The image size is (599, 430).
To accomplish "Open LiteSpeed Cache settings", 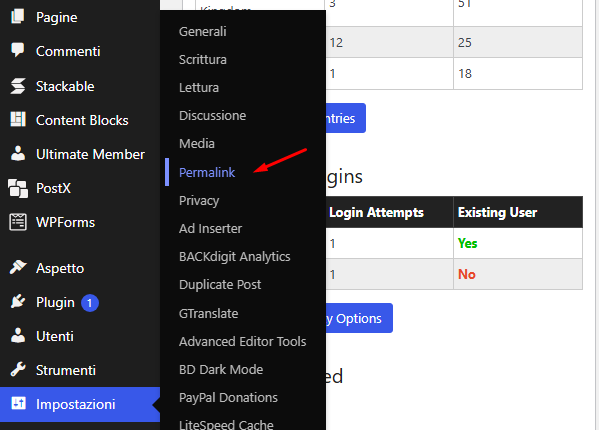I will click(226, 425).
